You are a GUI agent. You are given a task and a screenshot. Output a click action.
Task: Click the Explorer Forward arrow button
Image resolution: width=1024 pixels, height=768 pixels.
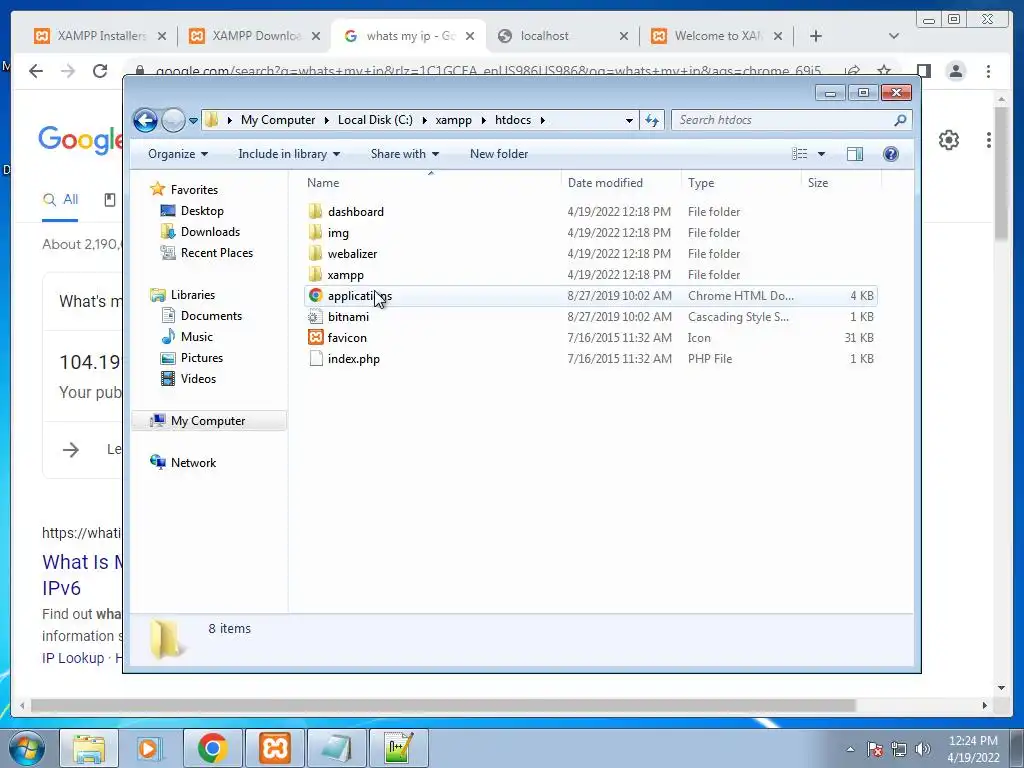[173, 120]
